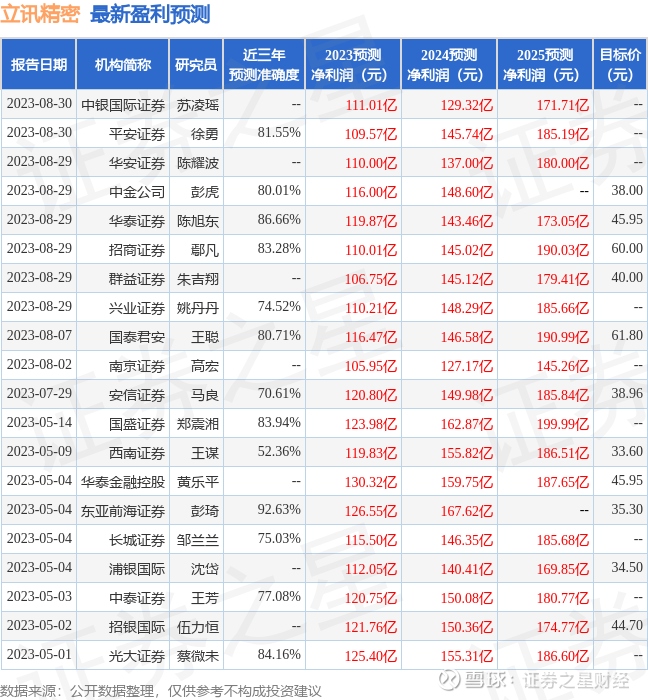Image resolution: width=648 pixels, height=700 pixels.
Task: Click the 报告日期 column header
Action: click(39, 65)
